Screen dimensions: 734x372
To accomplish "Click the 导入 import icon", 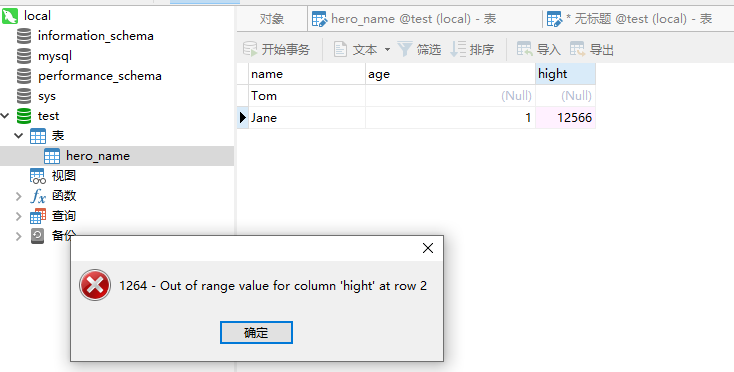I will [524, 49].
